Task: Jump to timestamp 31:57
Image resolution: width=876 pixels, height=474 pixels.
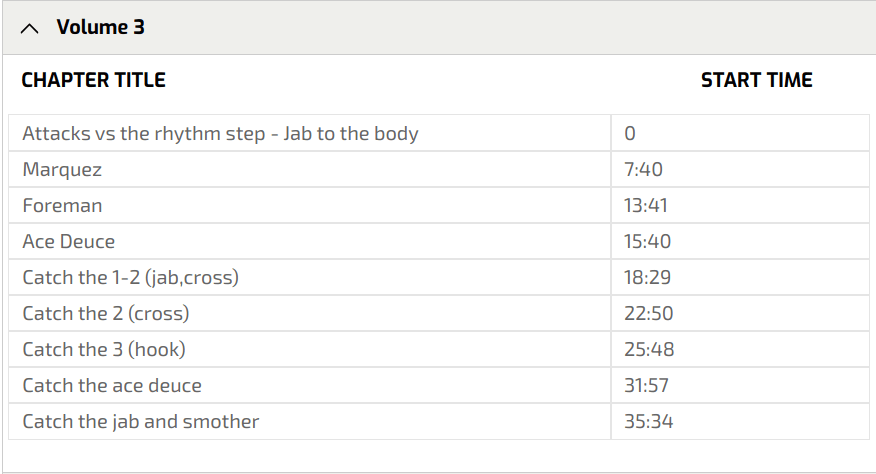Action: click(646, 385)
